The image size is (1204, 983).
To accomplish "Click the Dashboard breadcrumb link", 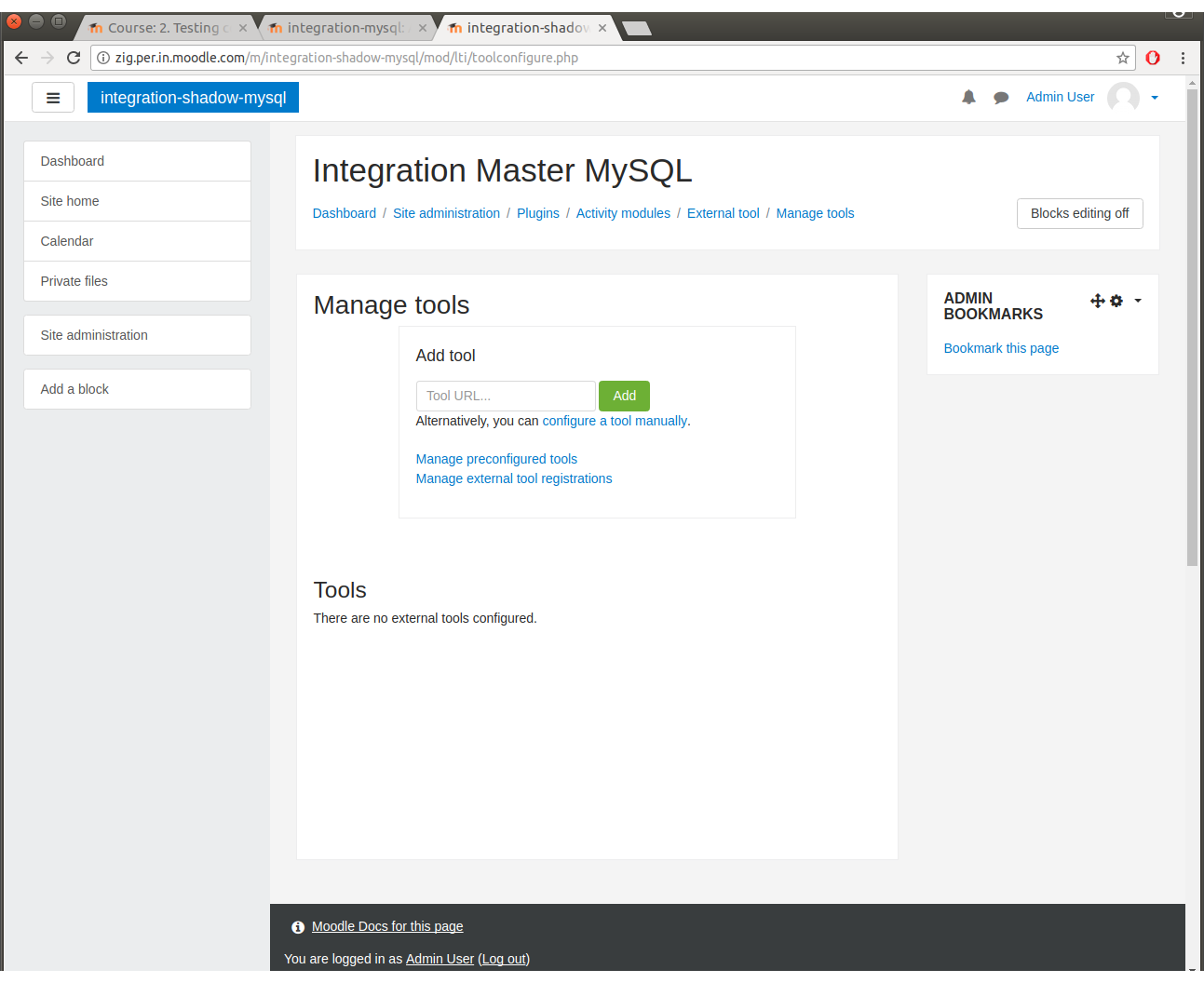I will [345, 213].
